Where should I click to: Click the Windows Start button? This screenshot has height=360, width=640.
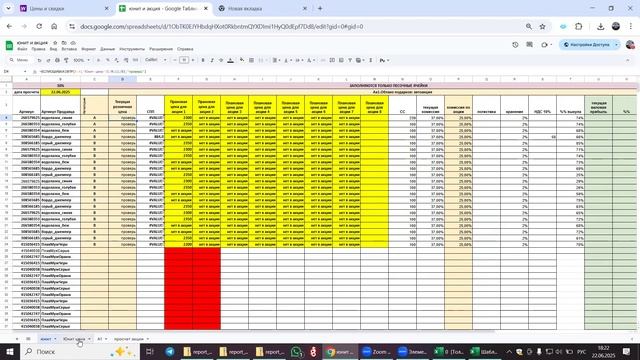10,351
